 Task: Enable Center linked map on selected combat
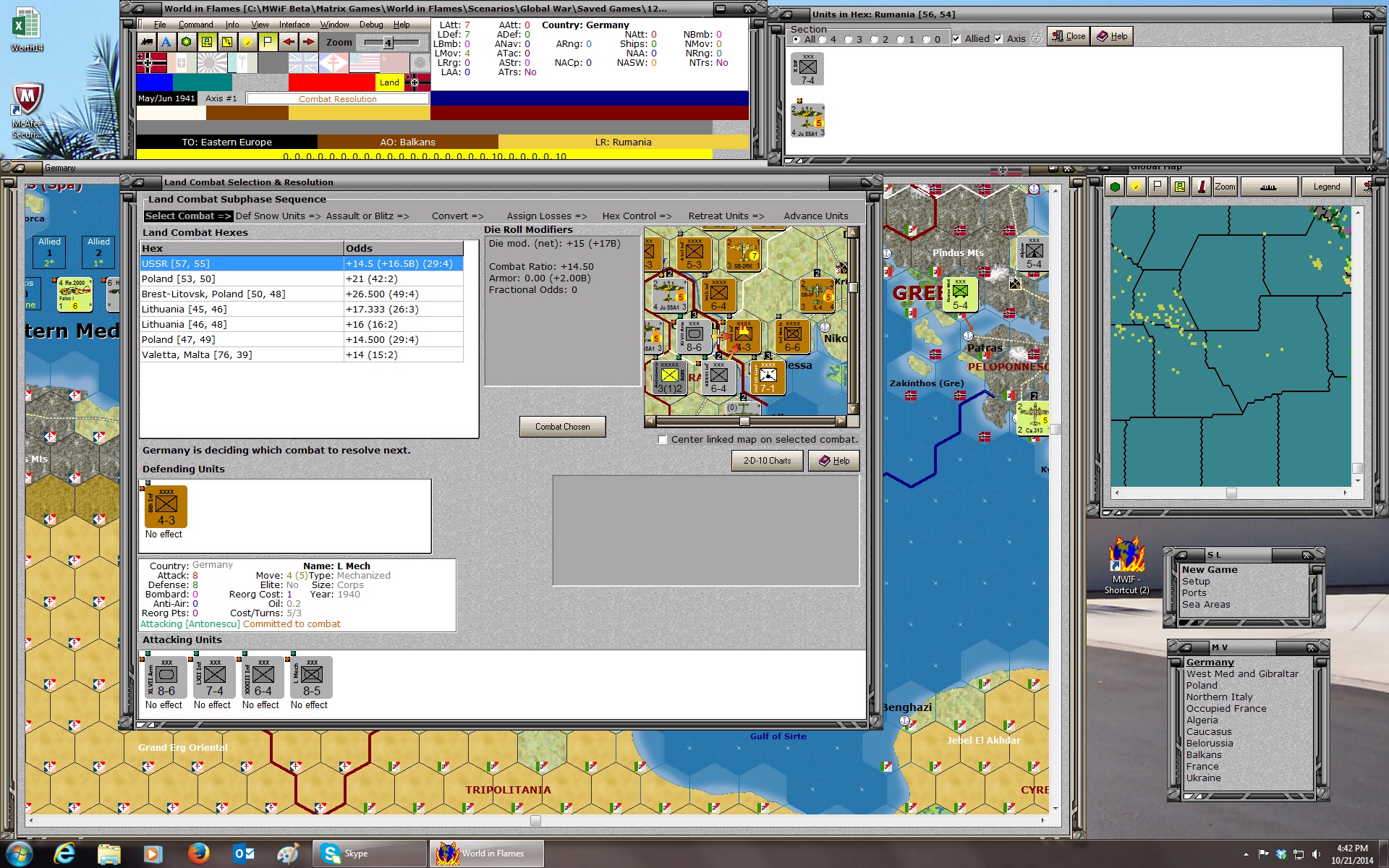coord(663,440)
